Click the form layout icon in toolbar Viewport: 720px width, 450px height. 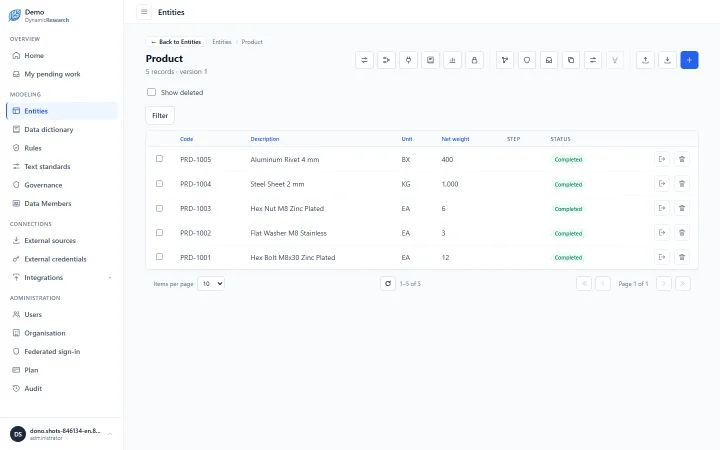coord(430,60)
